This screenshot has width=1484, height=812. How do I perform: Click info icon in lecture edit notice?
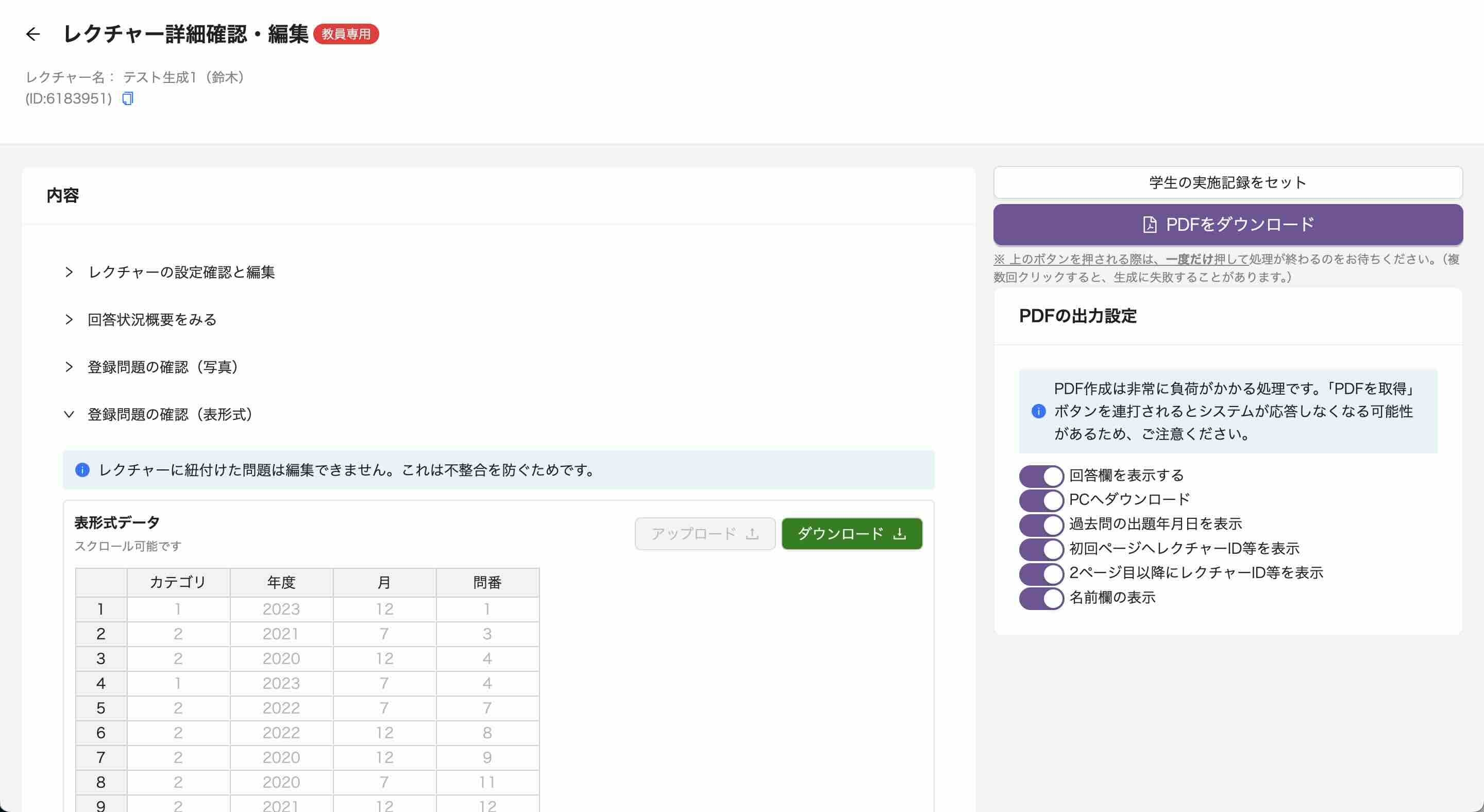pos(82,470)
